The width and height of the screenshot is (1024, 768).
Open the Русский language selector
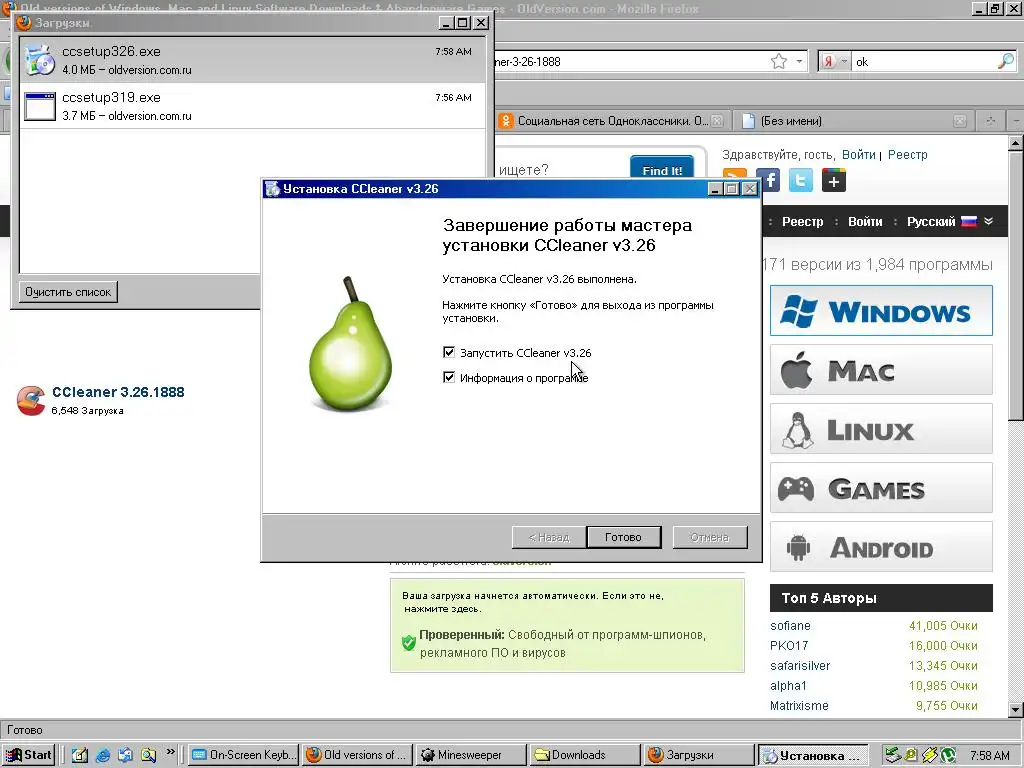[x=942, y=221]
